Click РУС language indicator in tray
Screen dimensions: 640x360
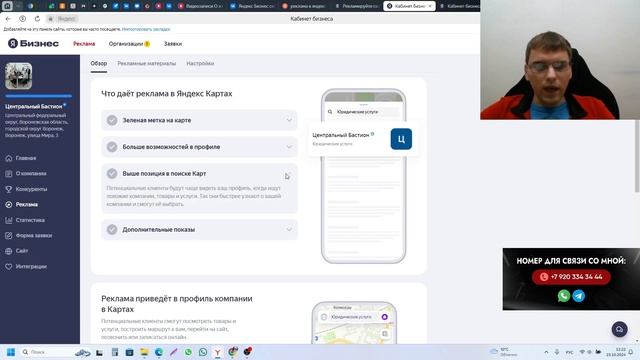pos(569,352)
